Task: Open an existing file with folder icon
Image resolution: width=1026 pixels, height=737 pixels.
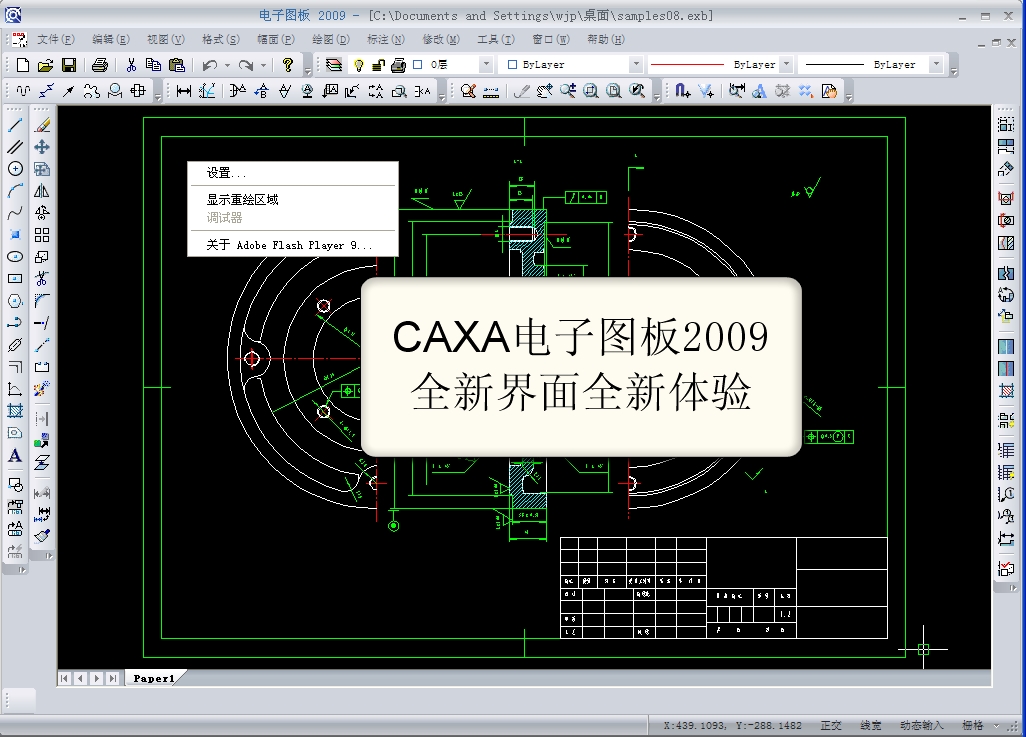Action: (45, 65)
